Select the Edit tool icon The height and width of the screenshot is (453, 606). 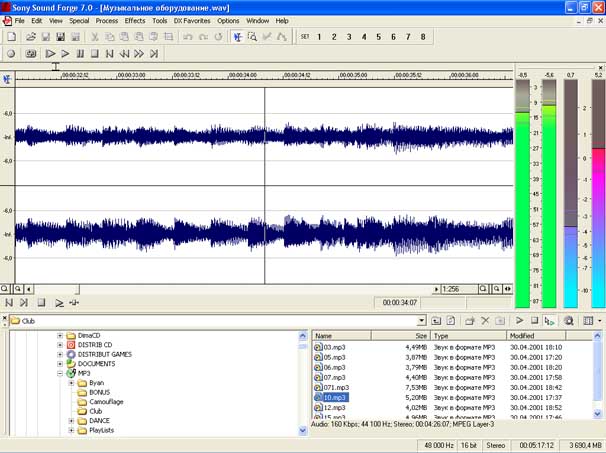(x=238, y=37)
